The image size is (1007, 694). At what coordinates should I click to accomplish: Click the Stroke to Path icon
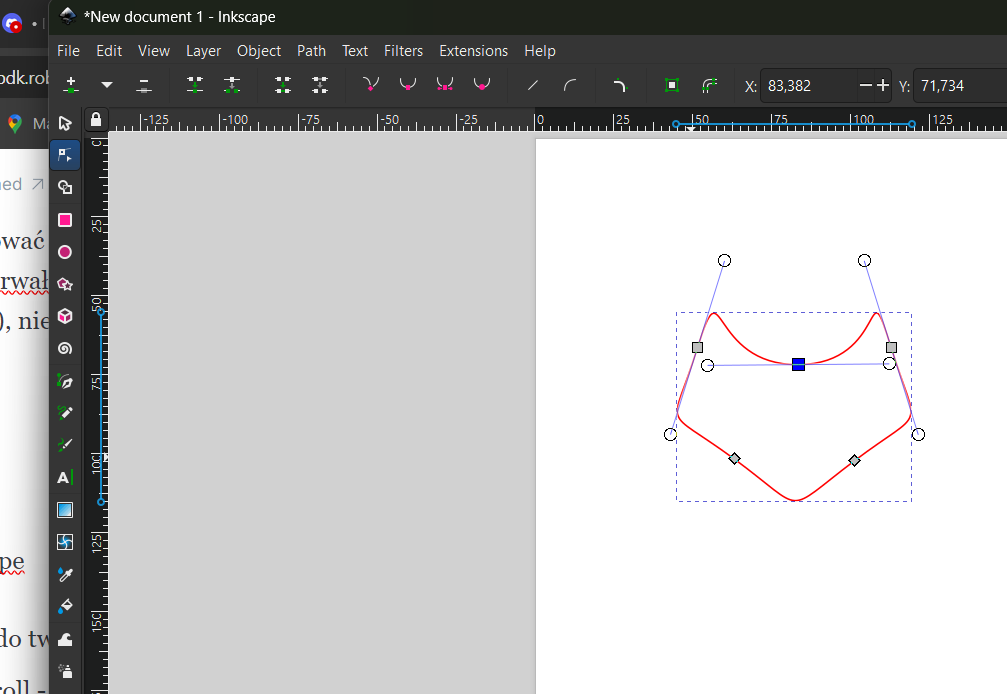[x=709, y=85]
